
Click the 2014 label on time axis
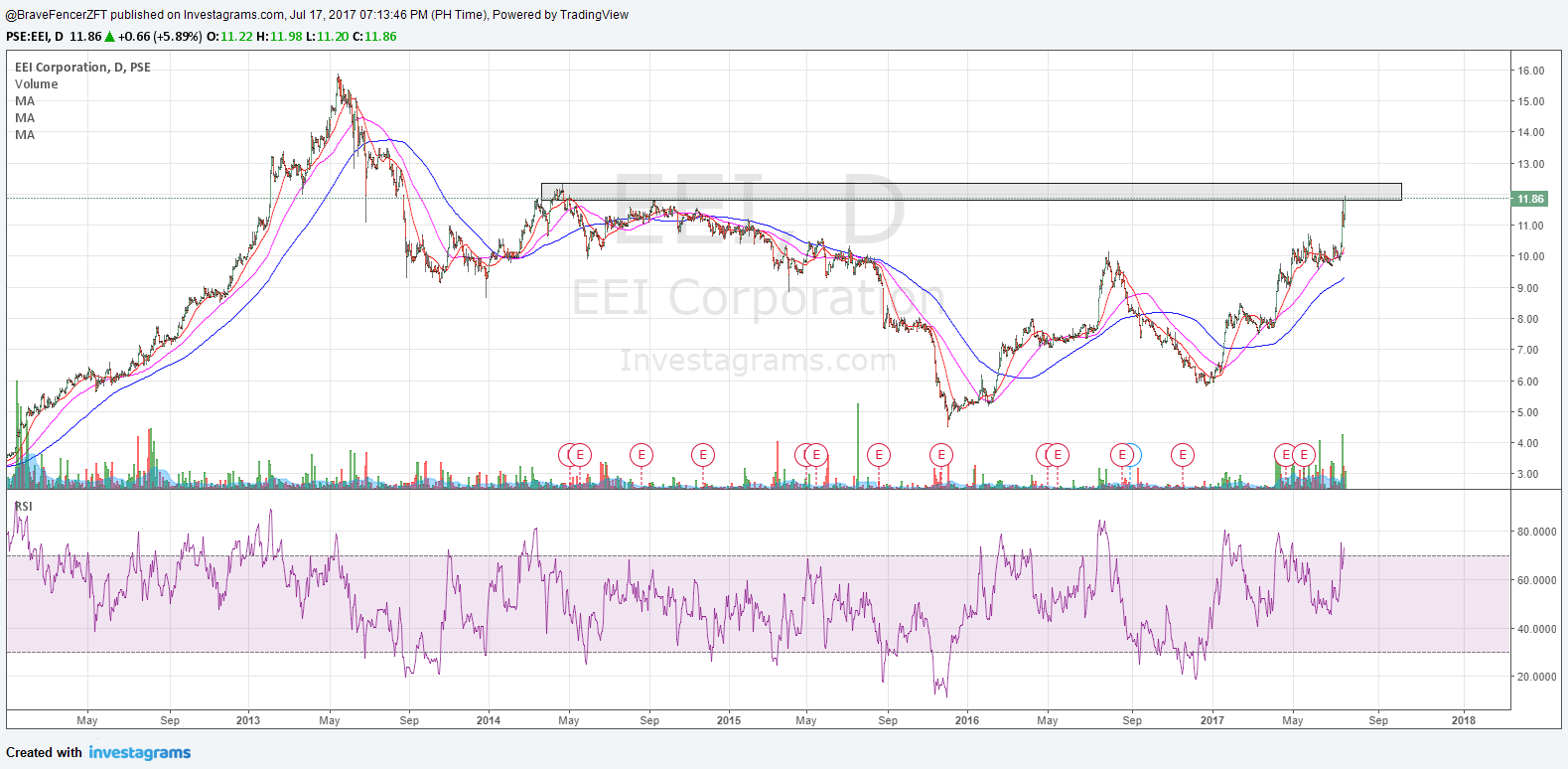pos(489,720)
